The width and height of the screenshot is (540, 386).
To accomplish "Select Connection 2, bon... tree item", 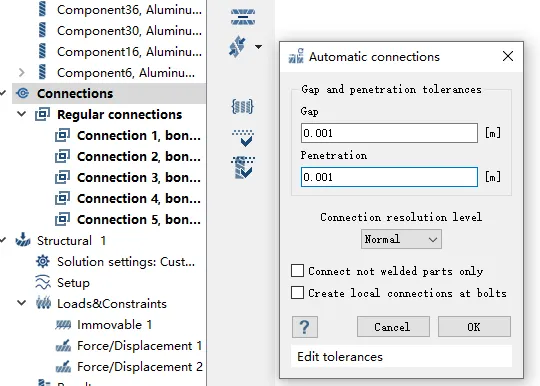I will pos(138,157).
